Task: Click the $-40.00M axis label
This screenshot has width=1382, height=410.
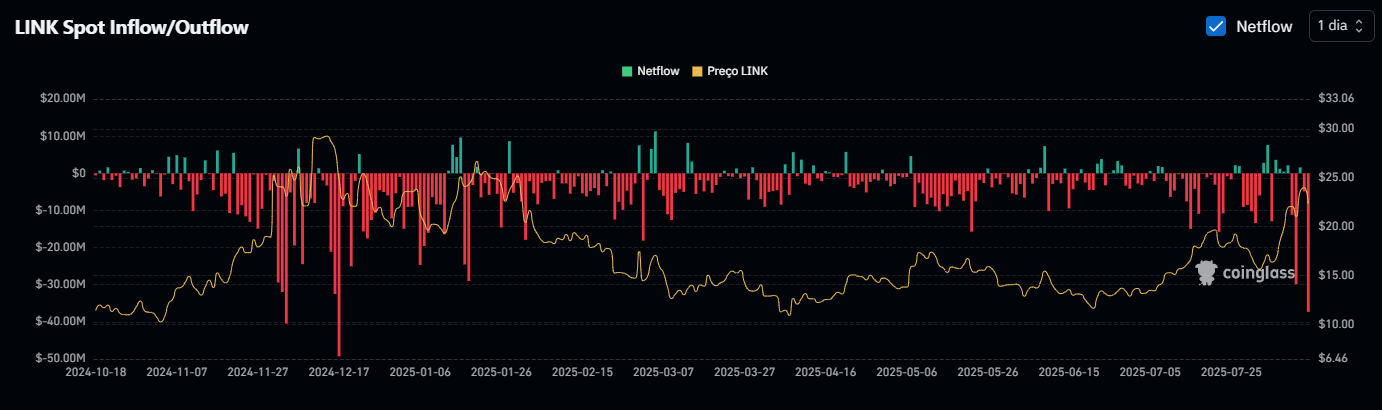Action: (60, 321)
